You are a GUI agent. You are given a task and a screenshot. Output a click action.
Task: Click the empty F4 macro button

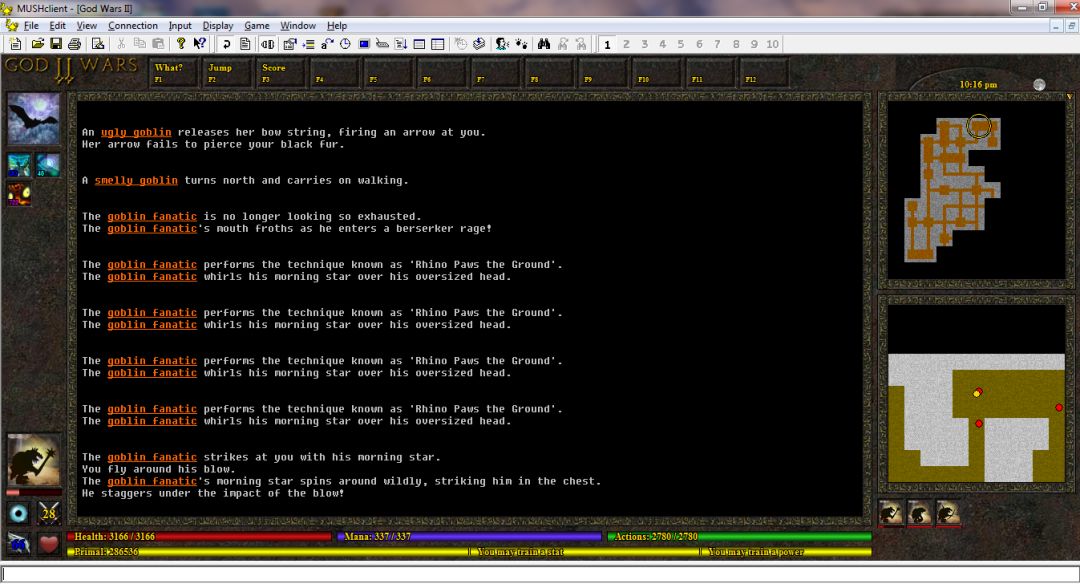point(335,72)
